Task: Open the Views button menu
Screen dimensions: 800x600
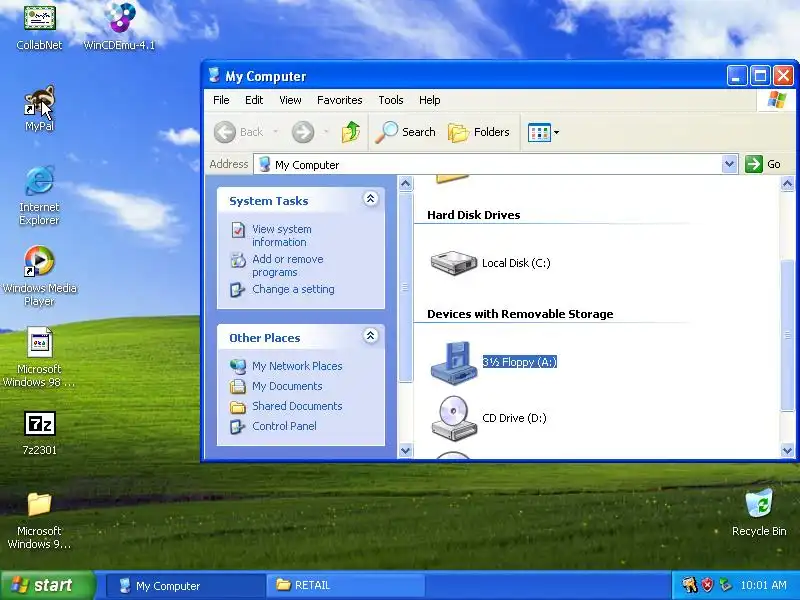Action: pos(543,132)
